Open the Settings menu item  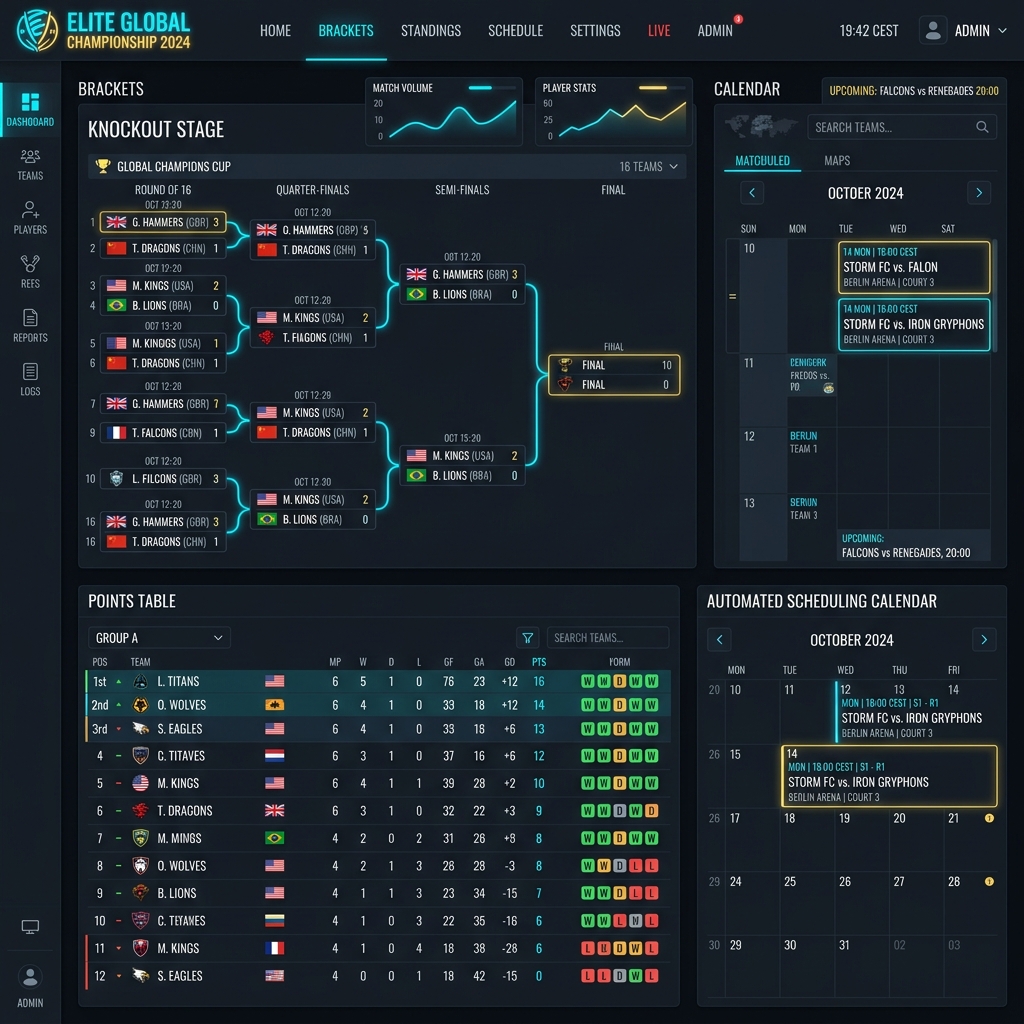click(595, 31)
